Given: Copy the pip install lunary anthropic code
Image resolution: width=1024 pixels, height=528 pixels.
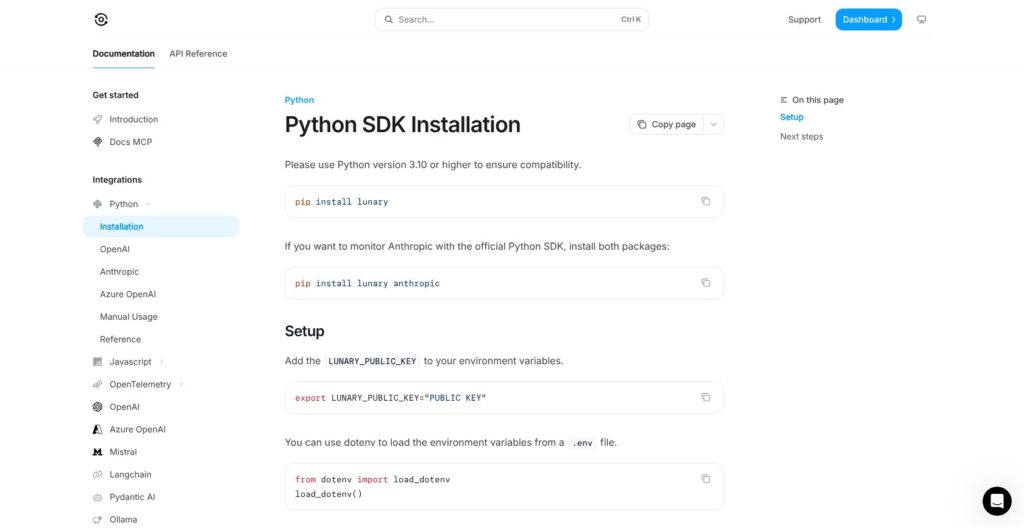Looking at the screenshot, I should [x=705, y=283].
